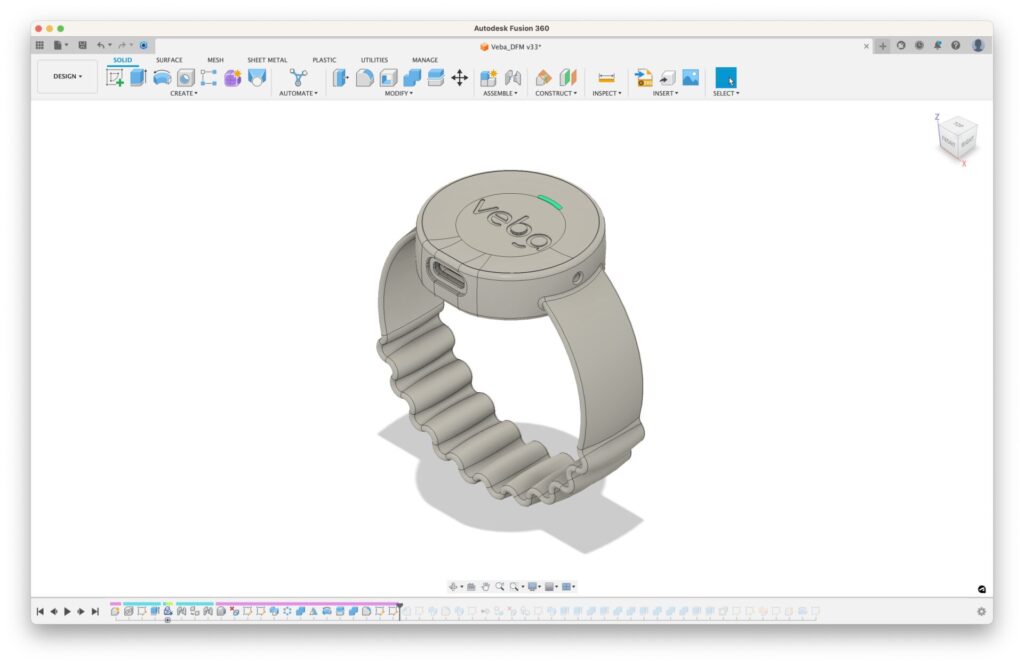Switch to the MANAGE tab
The height and width of the screenshot is (665, 1024).
424,59
